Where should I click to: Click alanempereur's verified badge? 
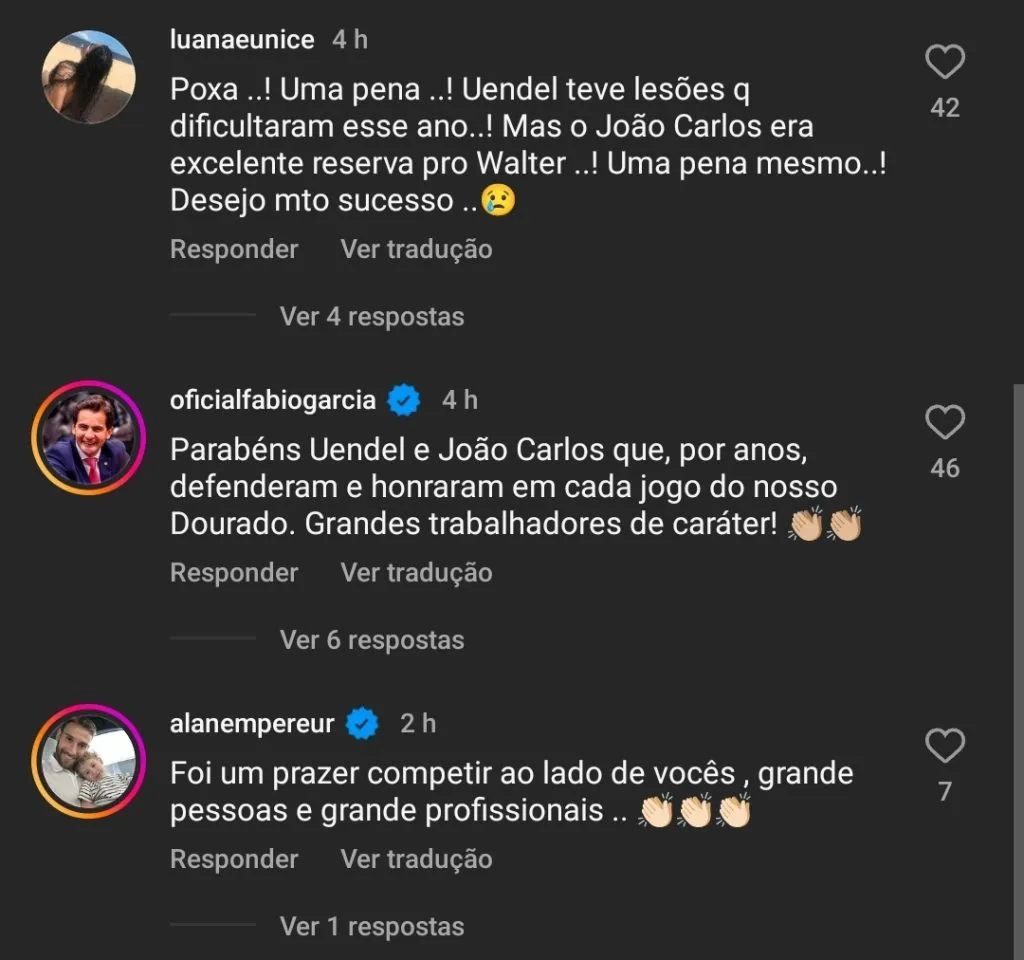362,724
